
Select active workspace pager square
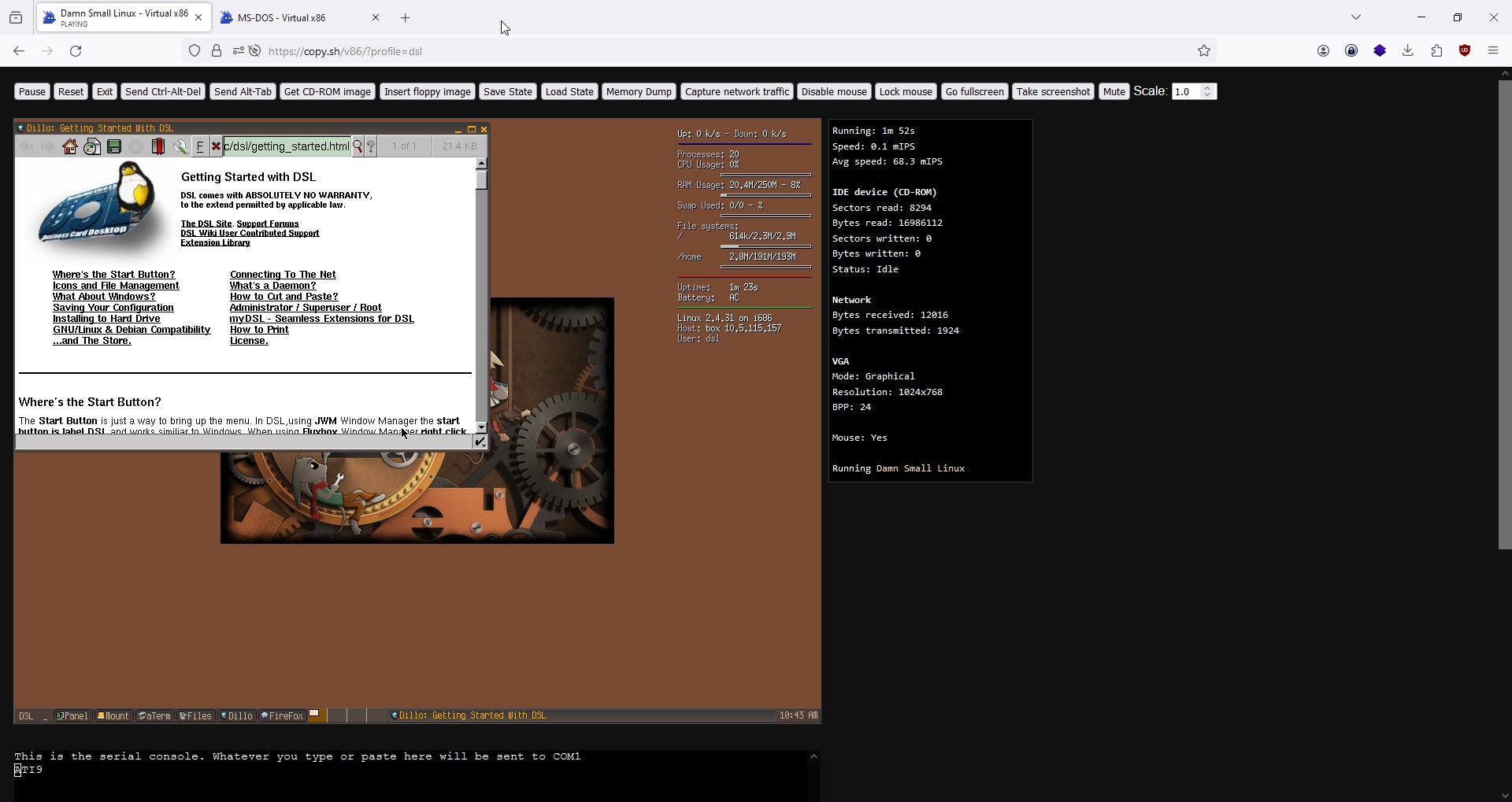pos(317,715)
